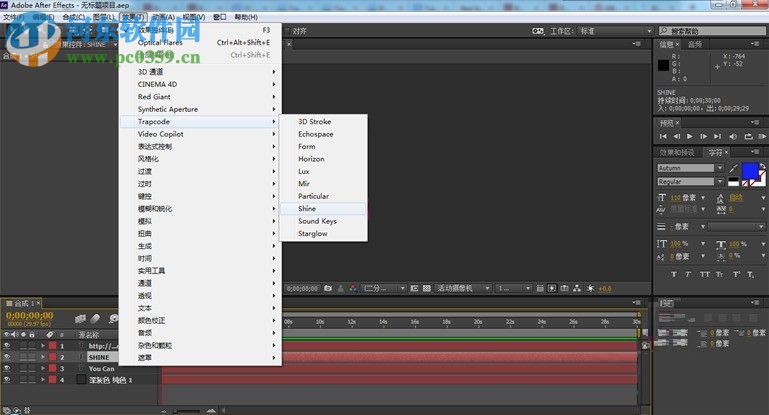
Task: Choose Starglow from Trapcode submenu
Action: [x=323, y=233]
